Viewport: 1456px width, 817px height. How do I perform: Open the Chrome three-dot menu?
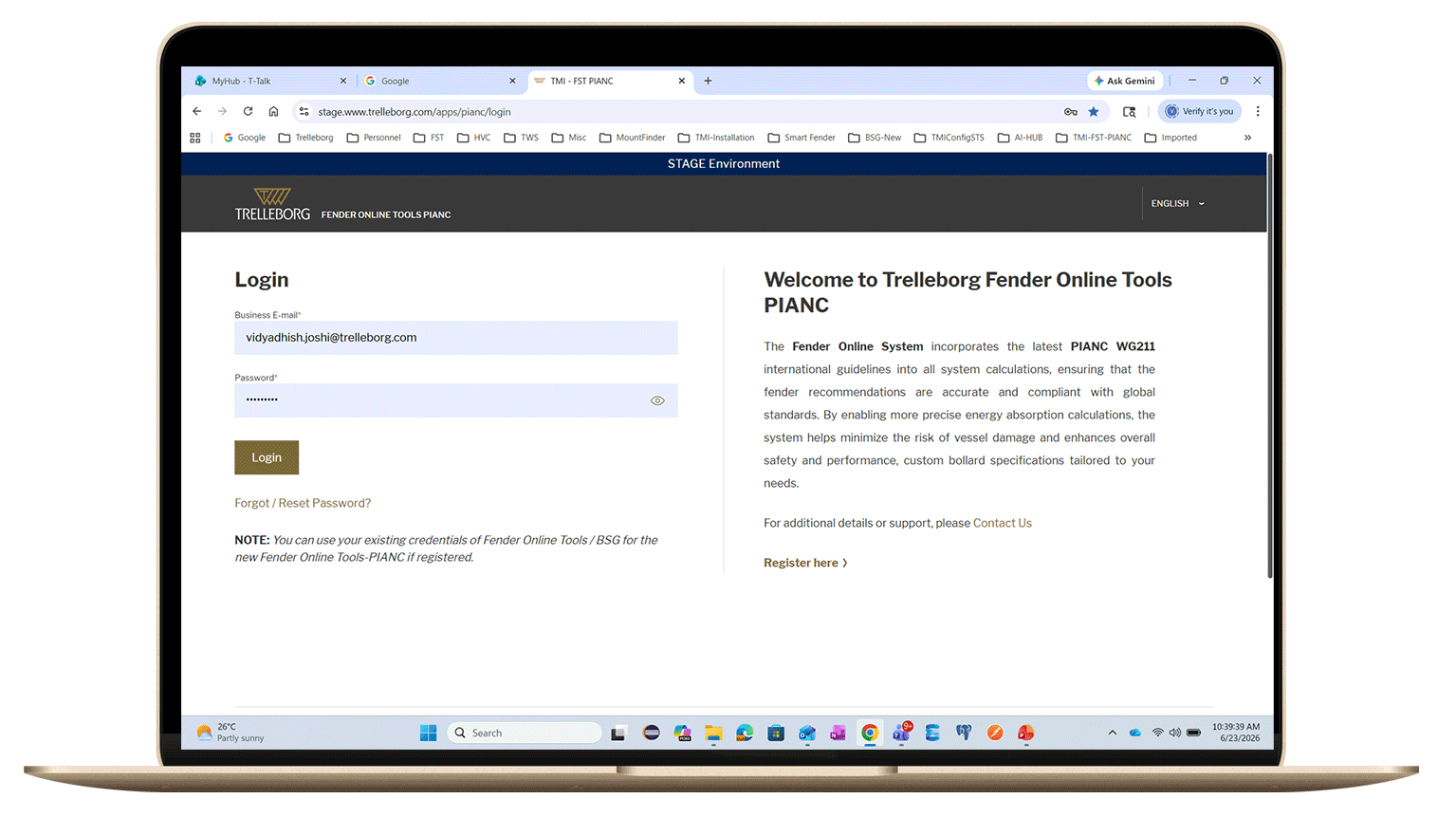click(1258, 111)
